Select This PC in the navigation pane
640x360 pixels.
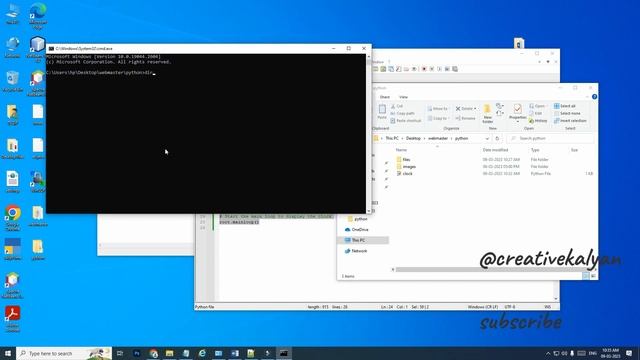click(358, 240)
